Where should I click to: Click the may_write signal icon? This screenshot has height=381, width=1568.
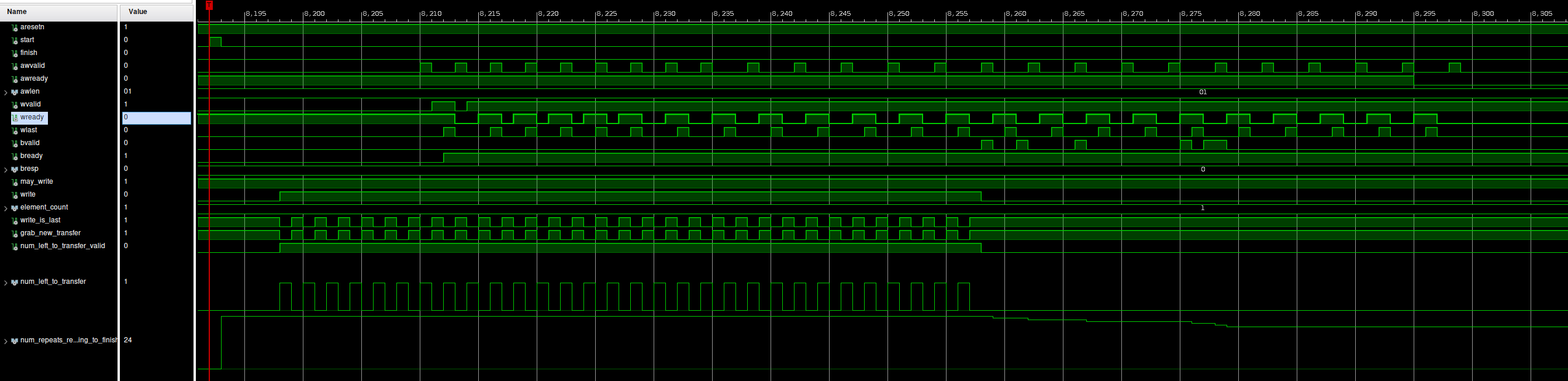[15, 182]
